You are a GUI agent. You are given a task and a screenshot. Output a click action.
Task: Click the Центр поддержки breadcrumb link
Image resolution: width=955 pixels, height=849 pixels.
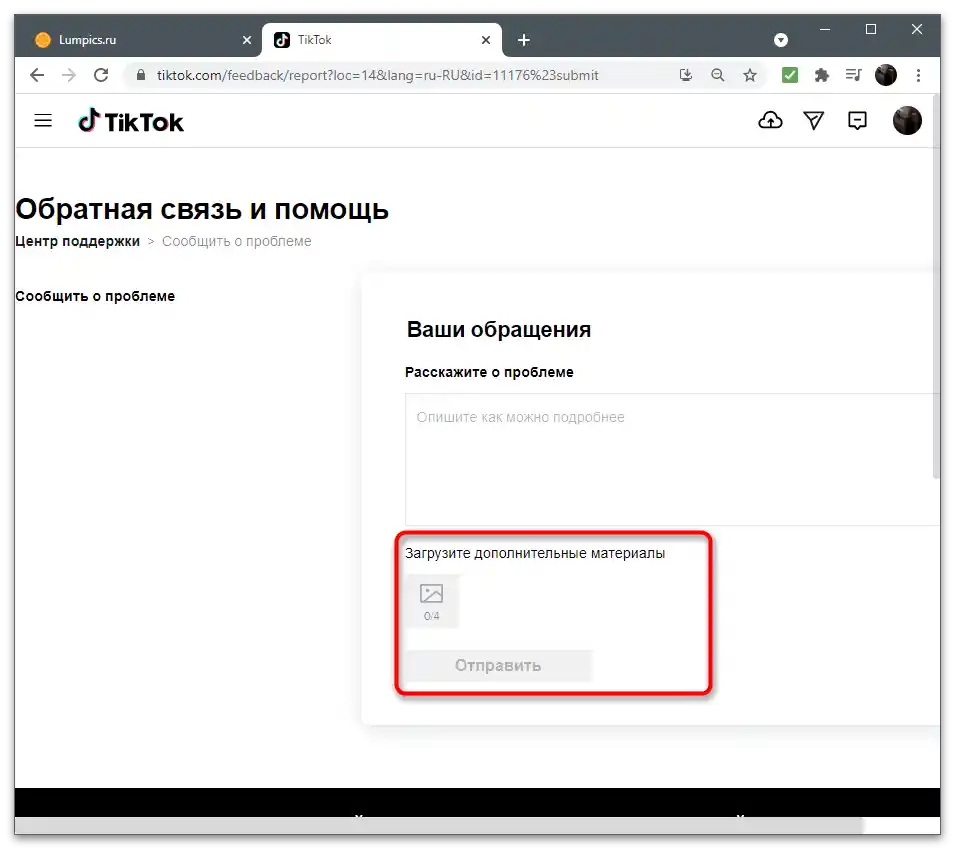point(77,241)
